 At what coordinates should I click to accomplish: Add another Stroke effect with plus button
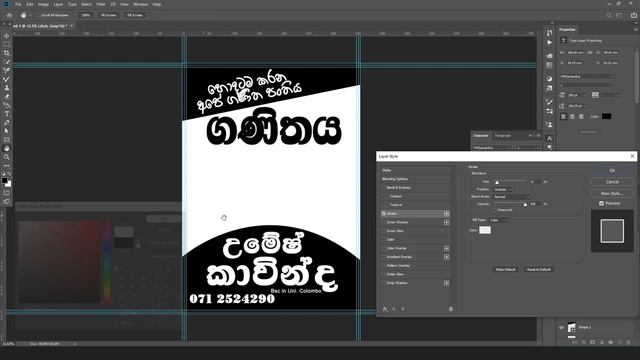point(447,213)
